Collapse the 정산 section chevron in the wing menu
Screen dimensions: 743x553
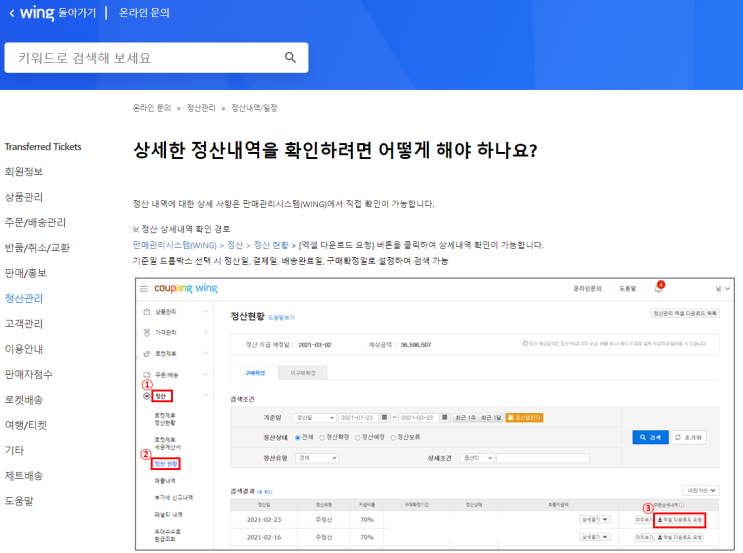coord(206,395)
